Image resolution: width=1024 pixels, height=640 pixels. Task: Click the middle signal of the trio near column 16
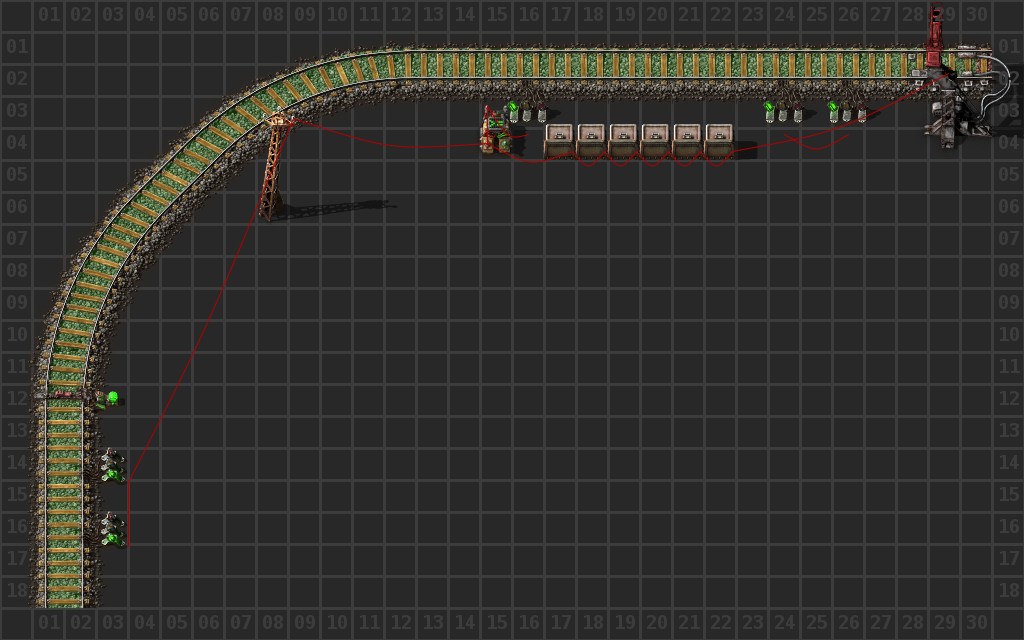[x=527, y=111]
